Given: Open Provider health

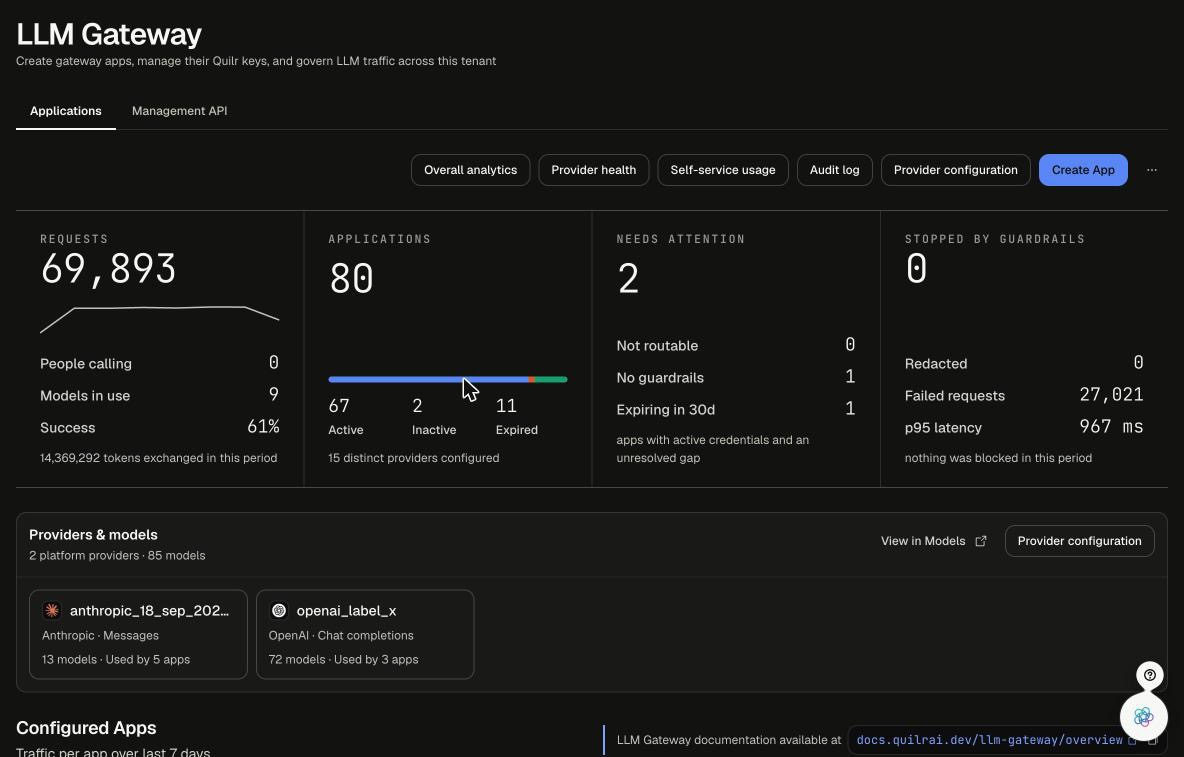Looking at the screenshot, I should pos(594,170).
